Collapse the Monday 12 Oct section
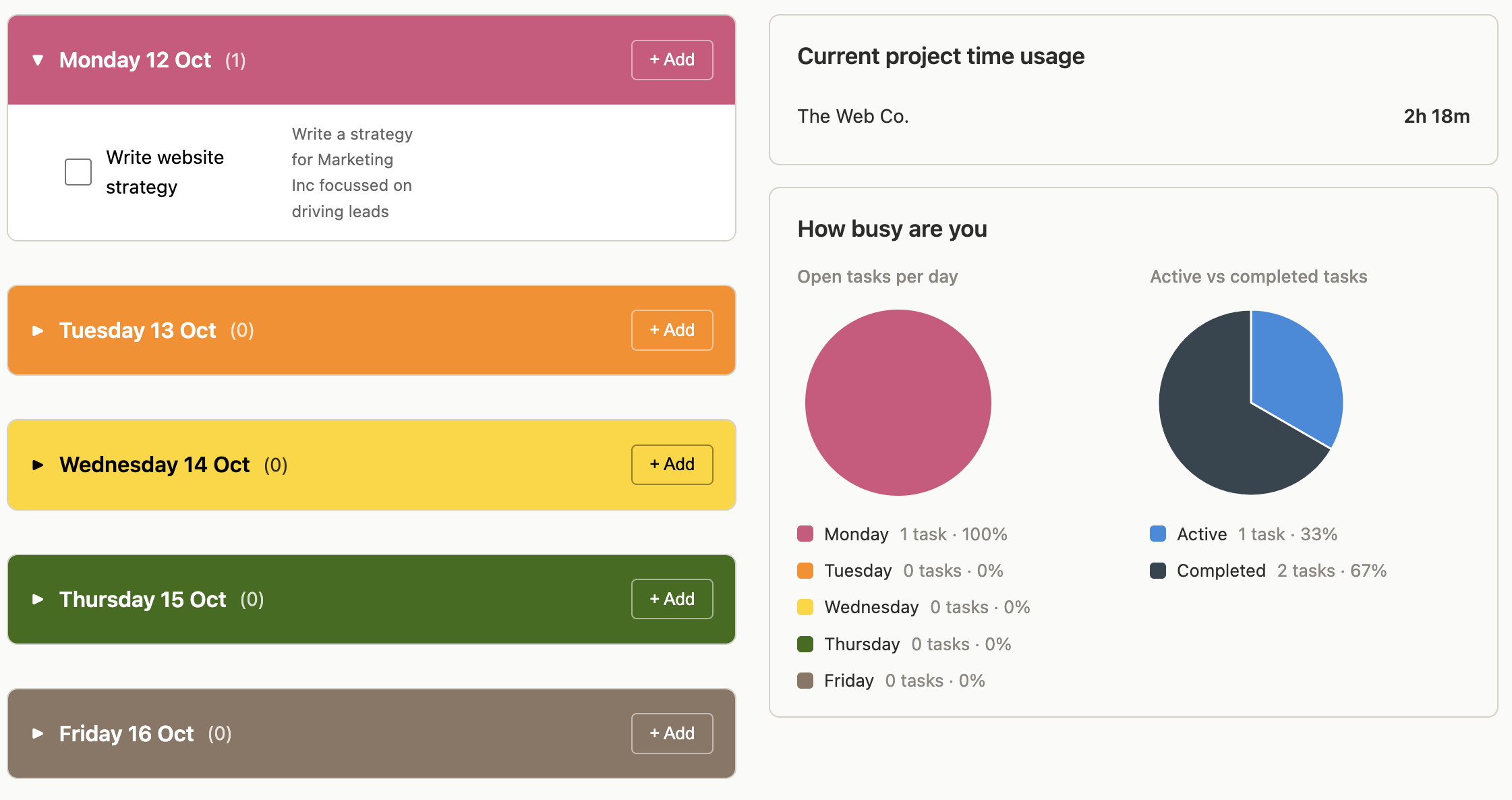1512x800 pixels. (38, 60)
